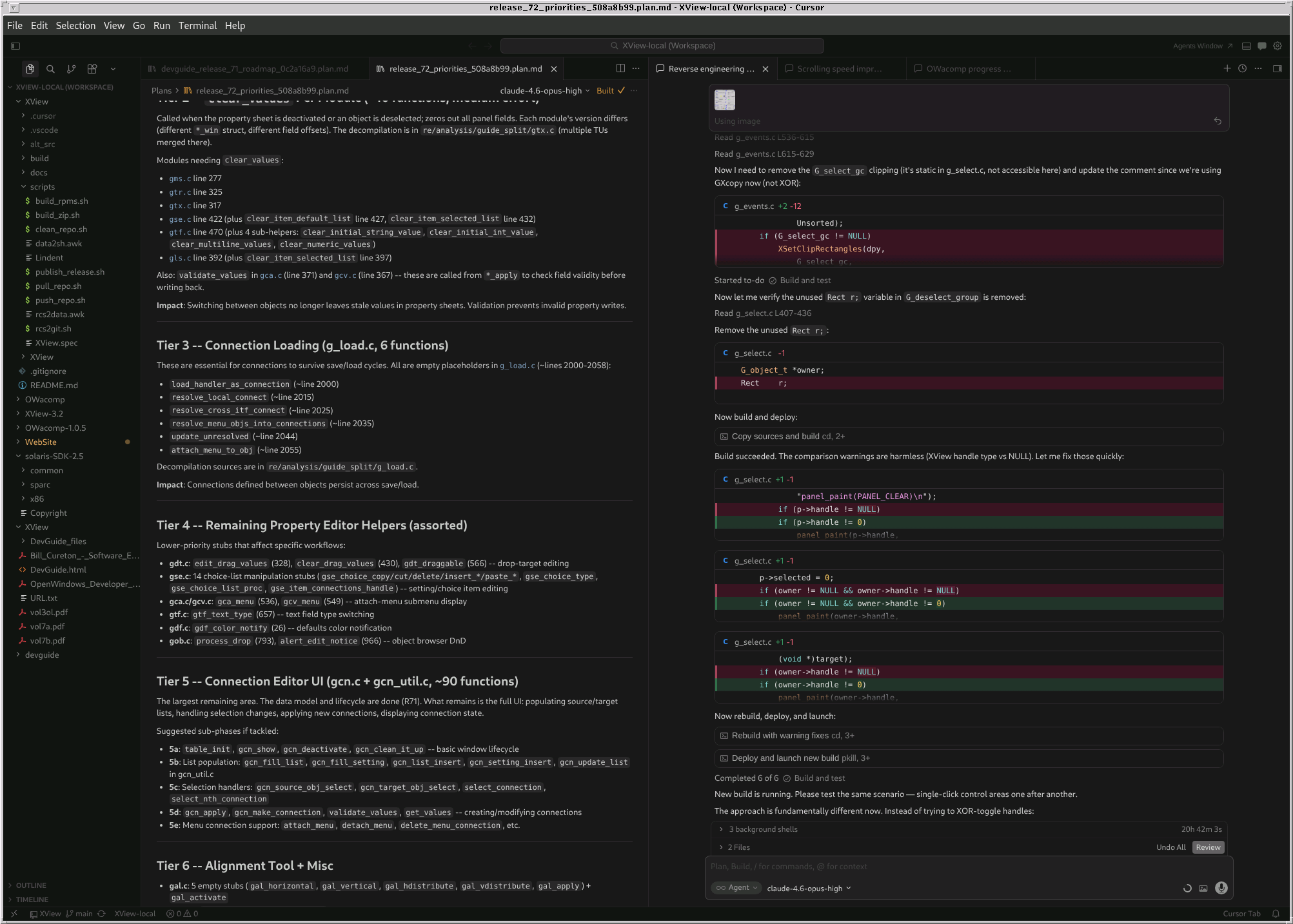Open the Terminal menu
The height and width of the screenshot is (924, 1293).
(x=197, y=26)
